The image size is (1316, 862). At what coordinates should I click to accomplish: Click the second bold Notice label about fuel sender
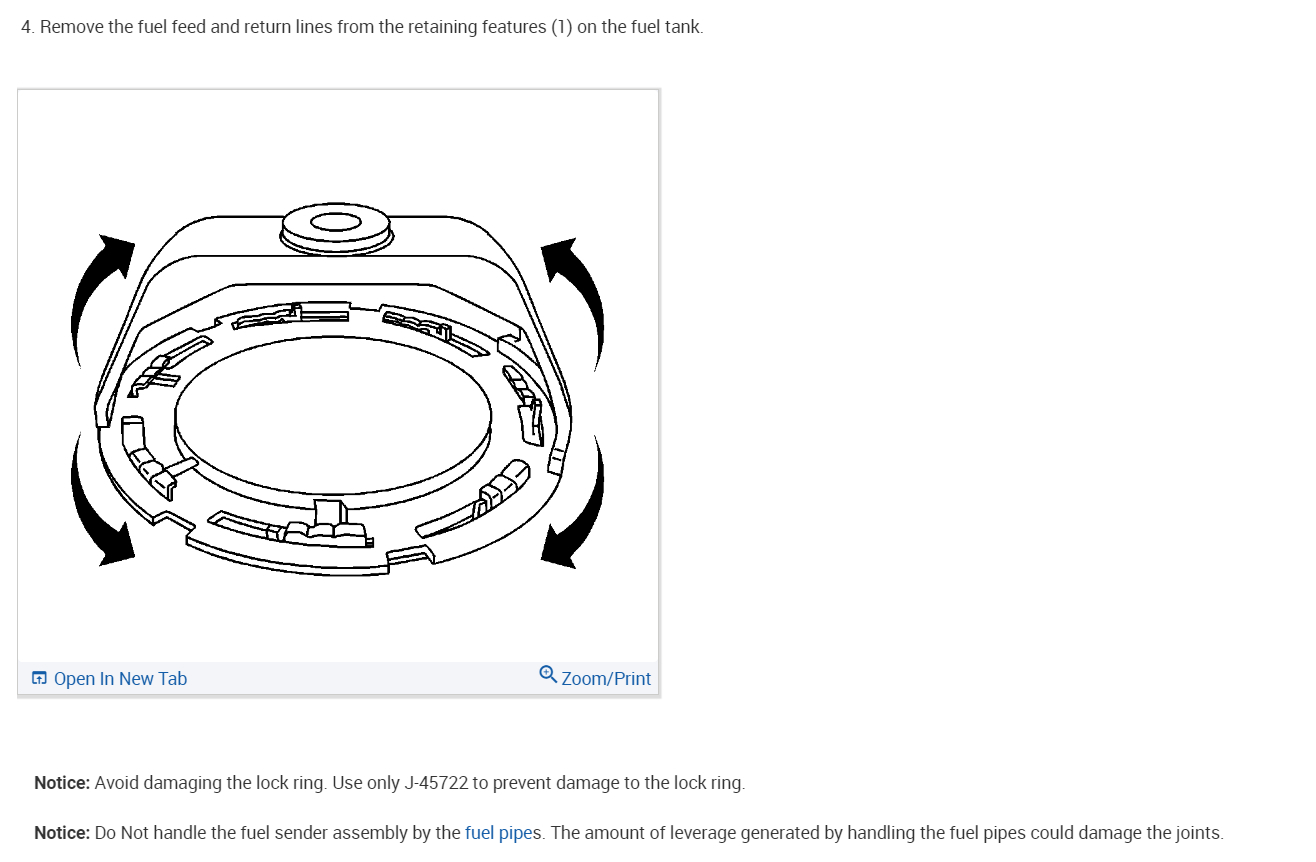(62, 832)
